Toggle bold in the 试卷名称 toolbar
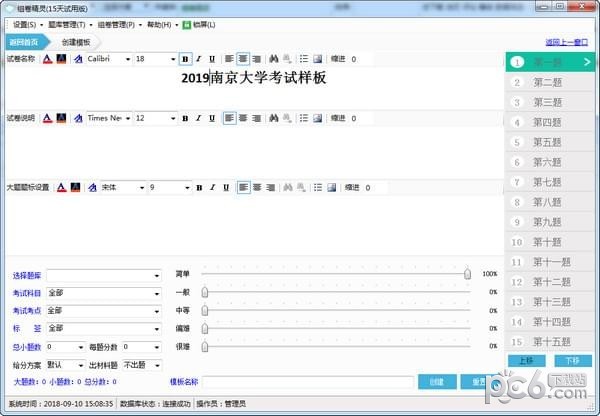Viewport: 600px width, 416px height. click(x=185, y=59)
